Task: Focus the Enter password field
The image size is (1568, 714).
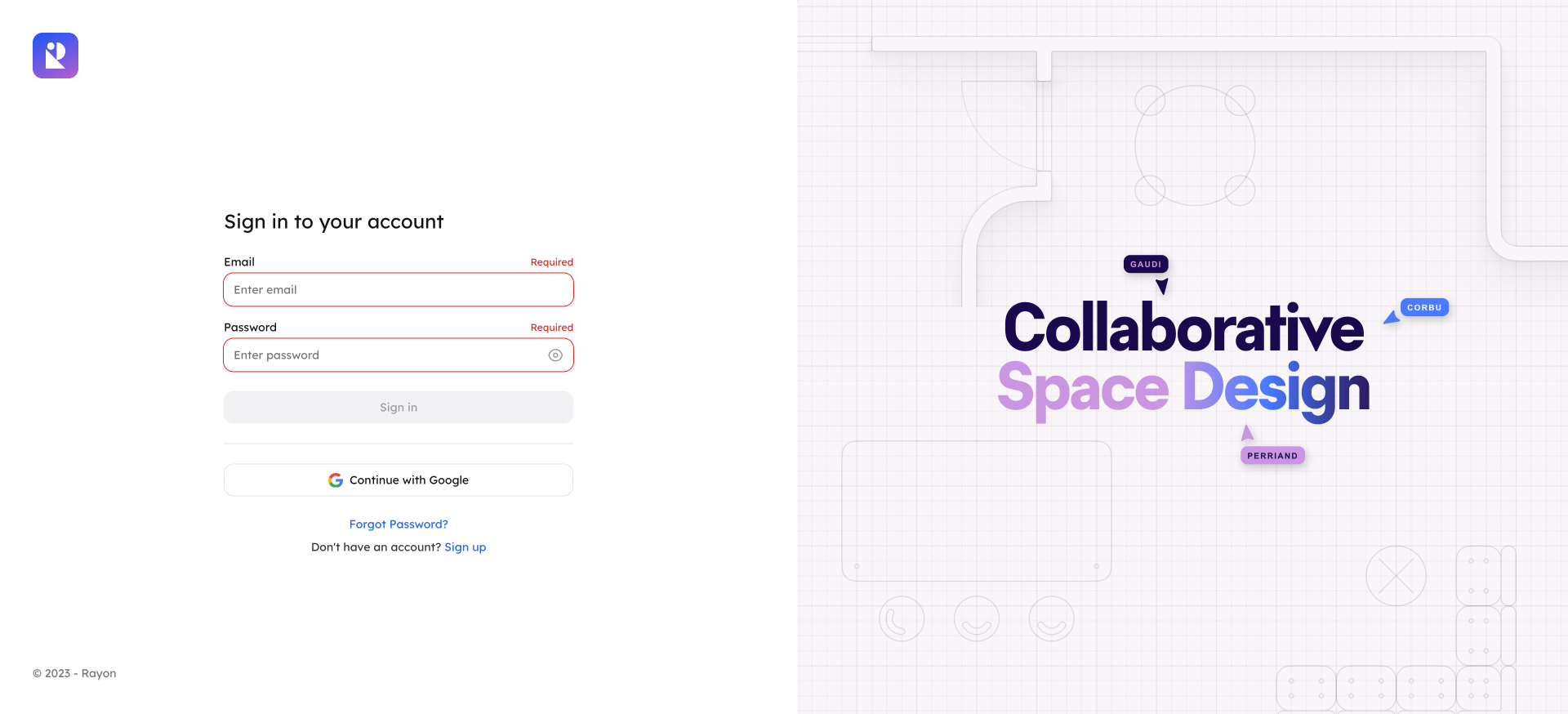Action: coord(384,355)
